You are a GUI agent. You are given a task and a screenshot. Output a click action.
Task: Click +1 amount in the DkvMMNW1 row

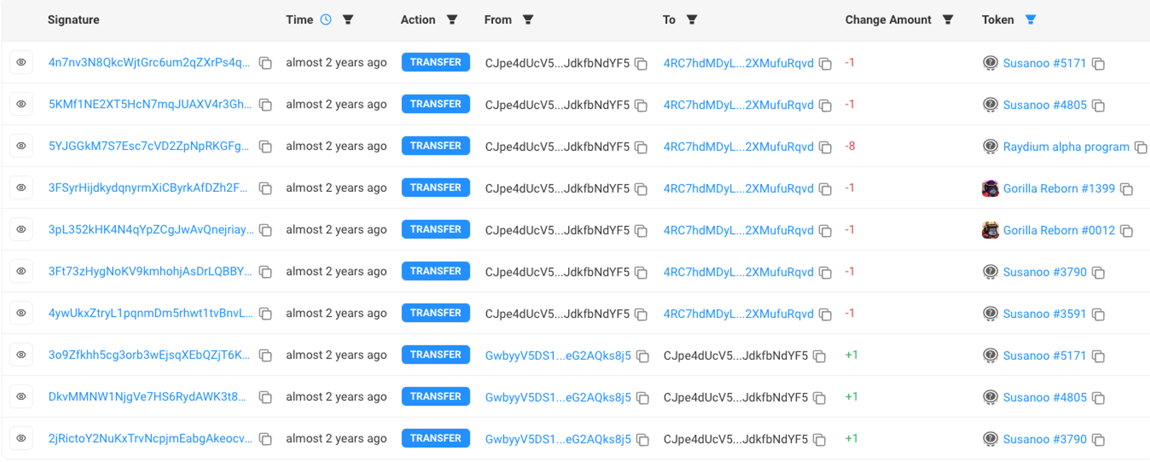pyautogui.click(x=851, y=397)
